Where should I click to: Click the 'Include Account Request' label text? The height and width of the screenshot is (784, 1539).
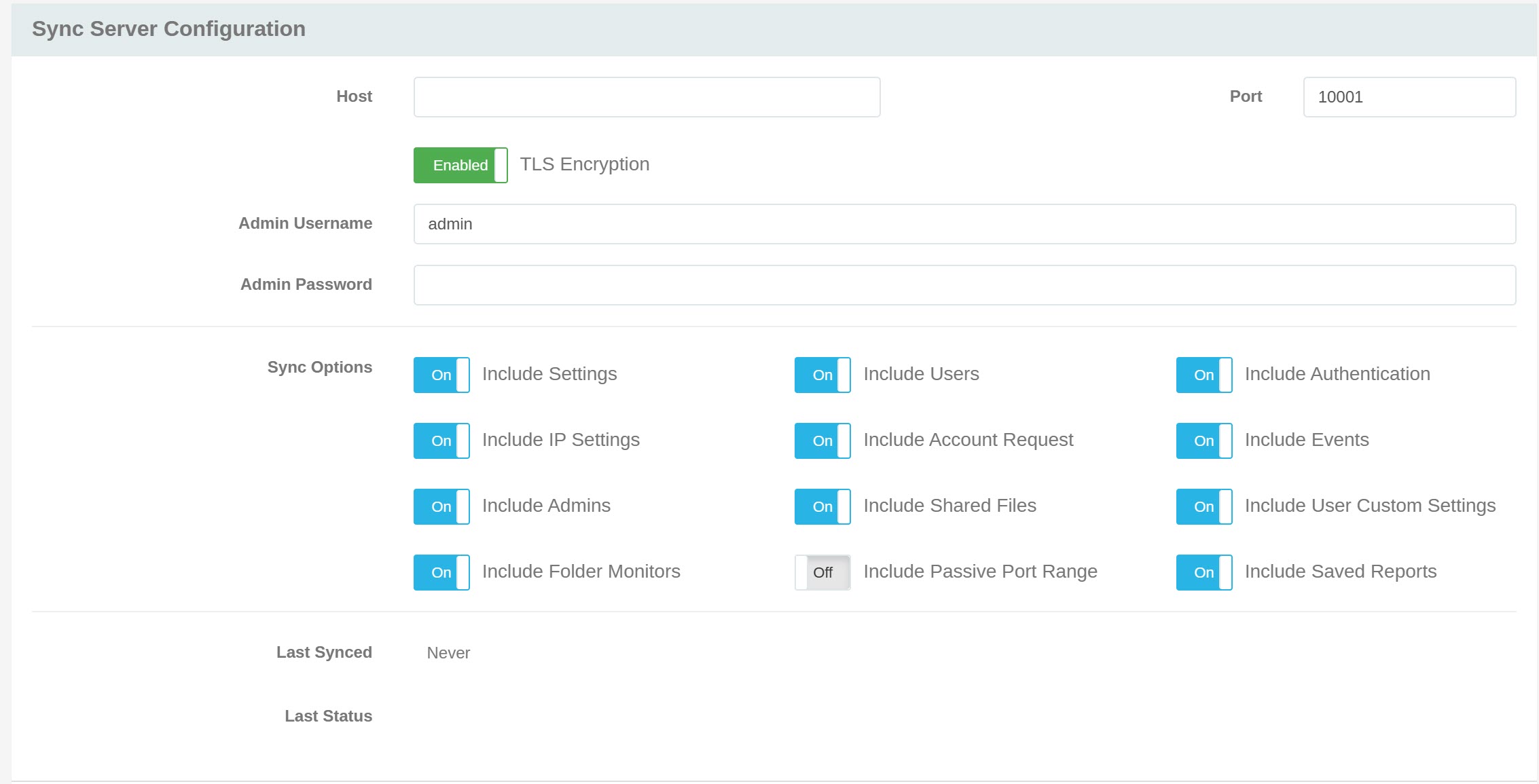click(x=968, y=440)
